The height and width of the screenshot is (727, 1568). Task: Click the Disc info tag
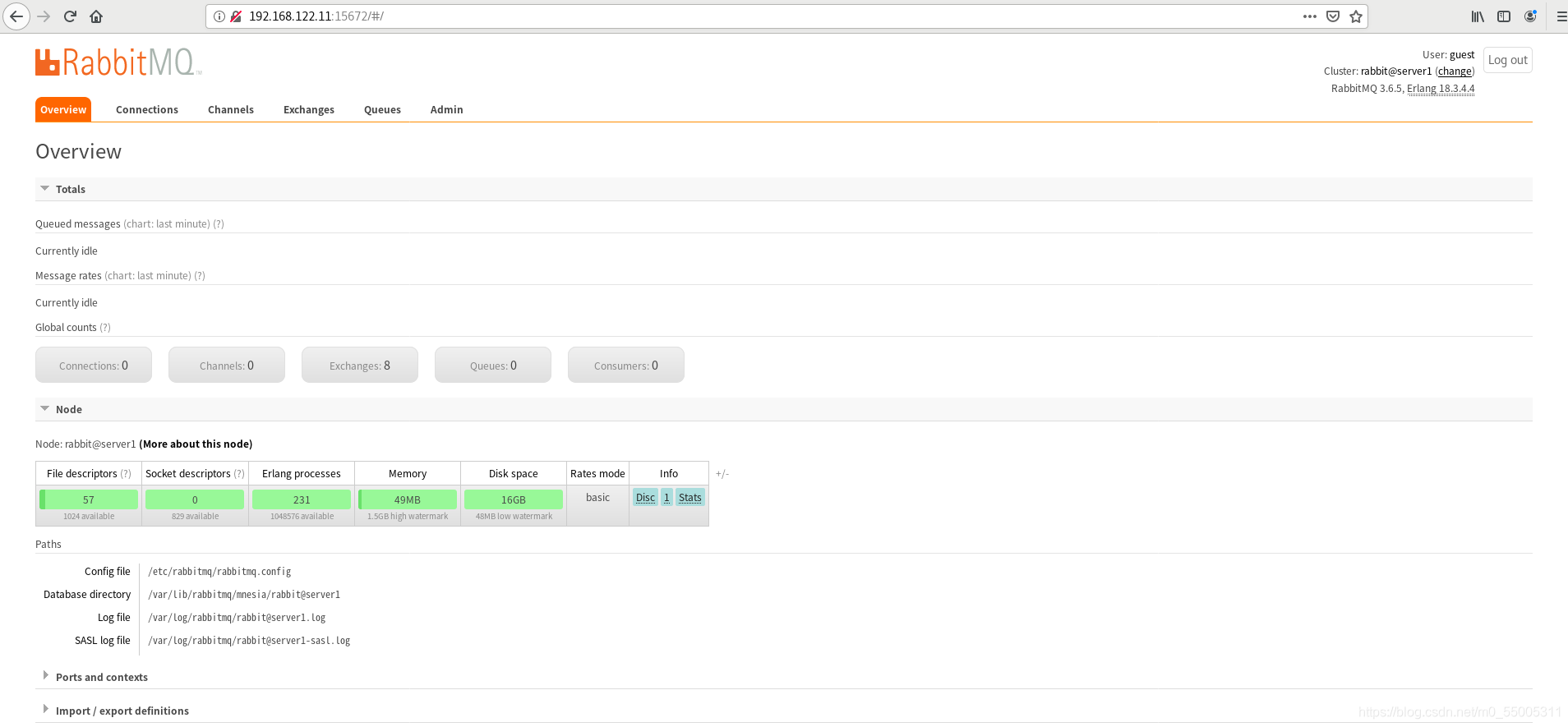point(645,497)
